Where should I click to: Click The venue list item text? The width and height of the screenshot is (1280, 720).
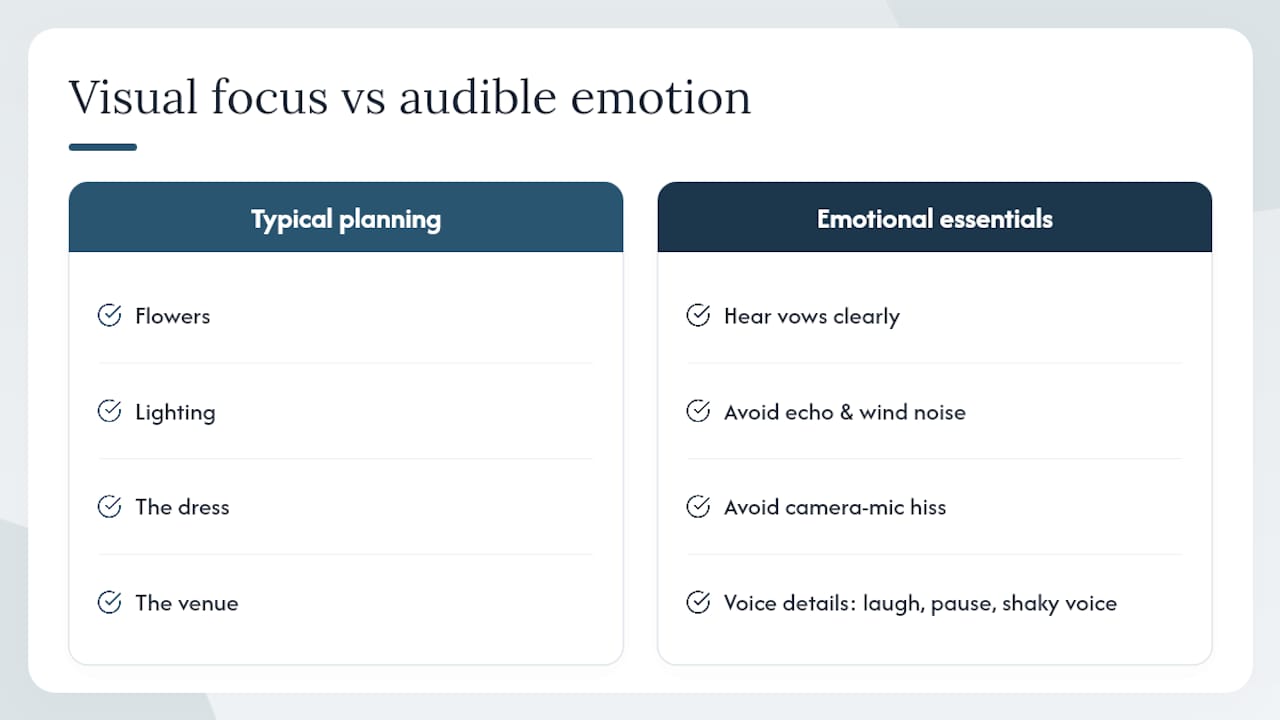click(x=187, y=603)
